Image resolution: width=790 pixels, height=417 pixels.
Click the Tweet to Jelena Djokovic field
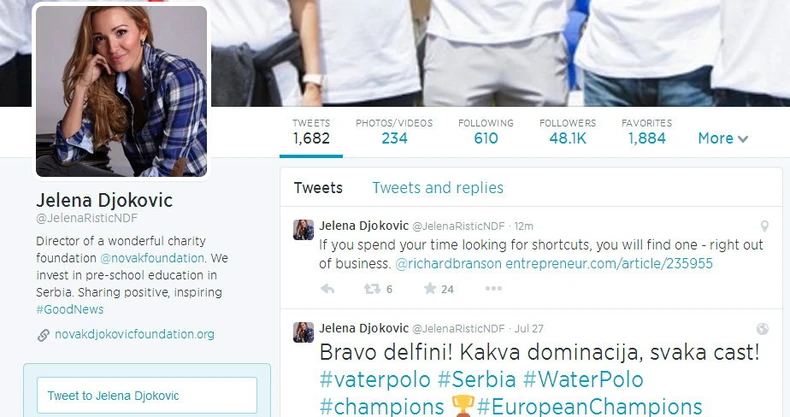(x=147, y=395)
